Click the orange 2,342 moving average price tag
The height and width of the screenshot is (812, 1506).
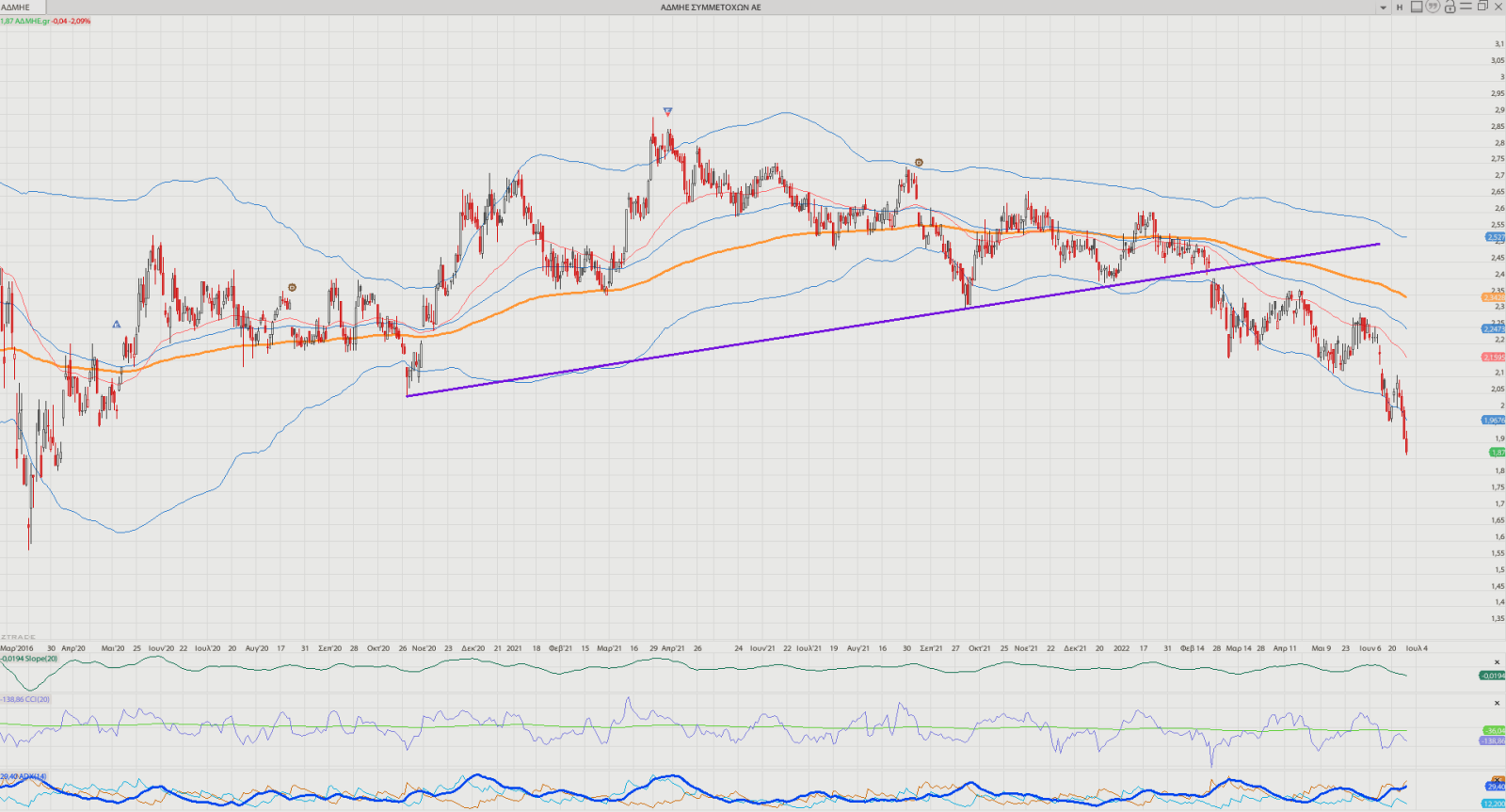(x=1494, y=297)
